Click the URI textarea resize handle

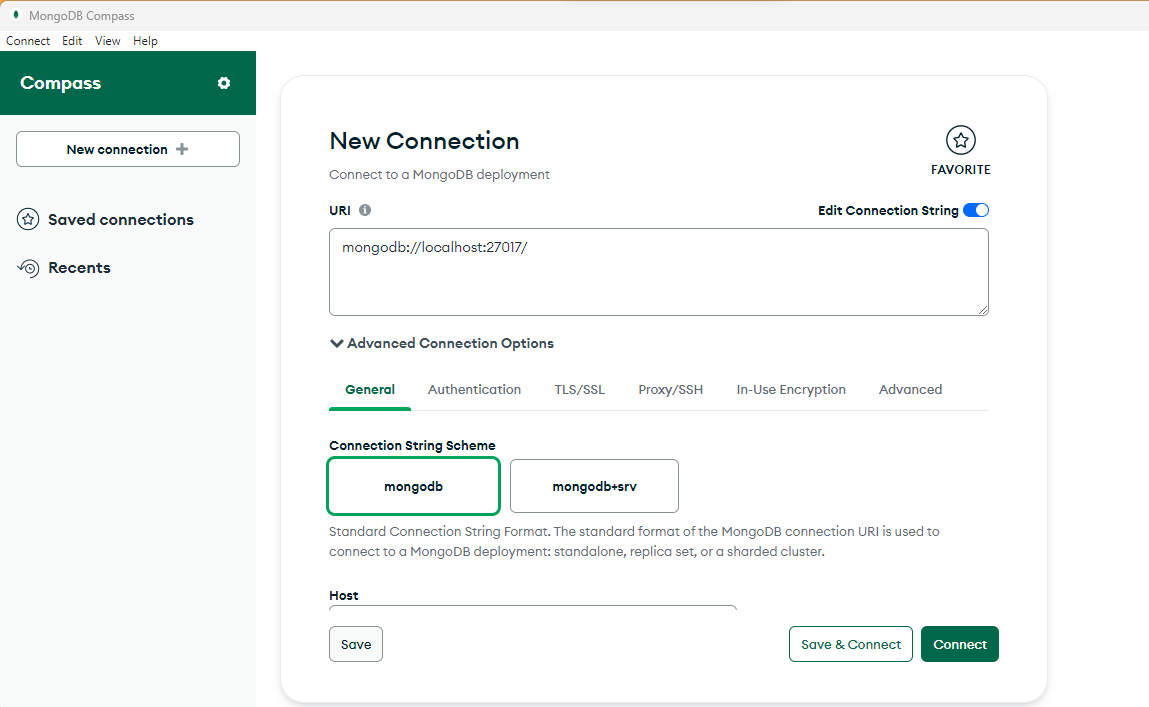[983, 309]
